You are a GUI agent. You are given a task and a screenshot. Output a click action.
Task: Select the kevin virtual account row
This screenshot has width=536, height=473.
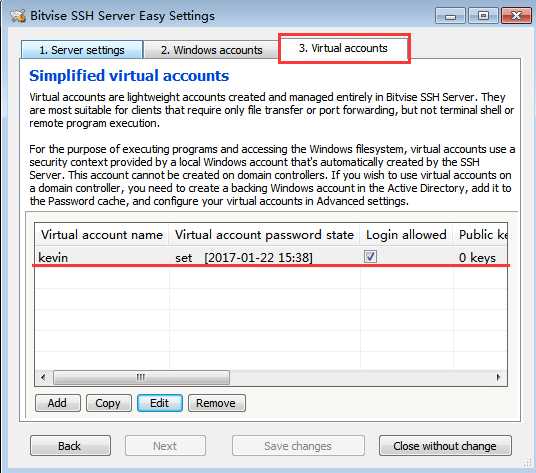pyautogui.click(x=271, y=257)
